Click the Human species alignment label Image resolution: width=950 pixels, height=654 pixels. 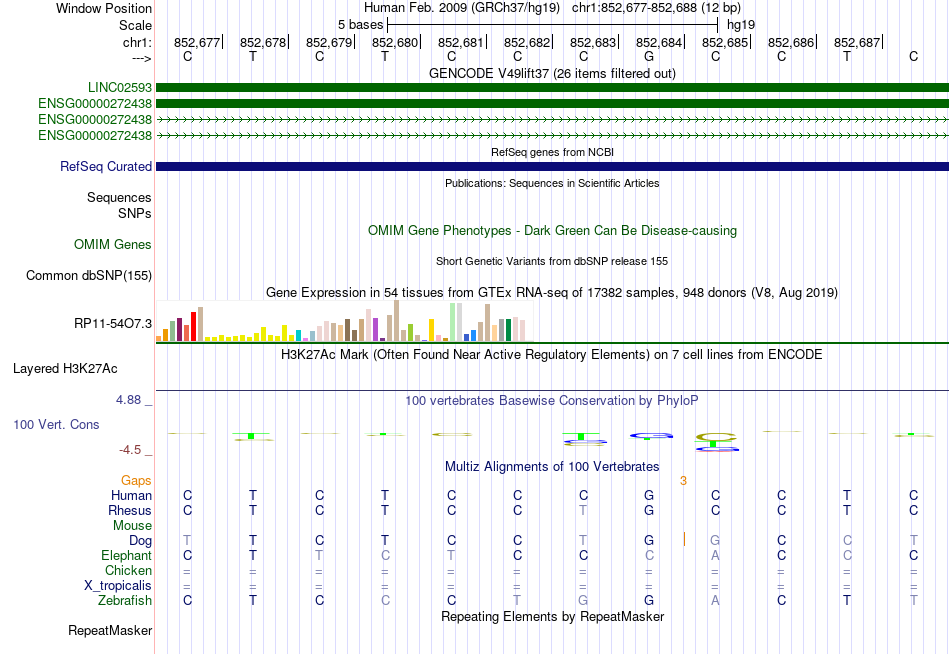click(131, 496)
